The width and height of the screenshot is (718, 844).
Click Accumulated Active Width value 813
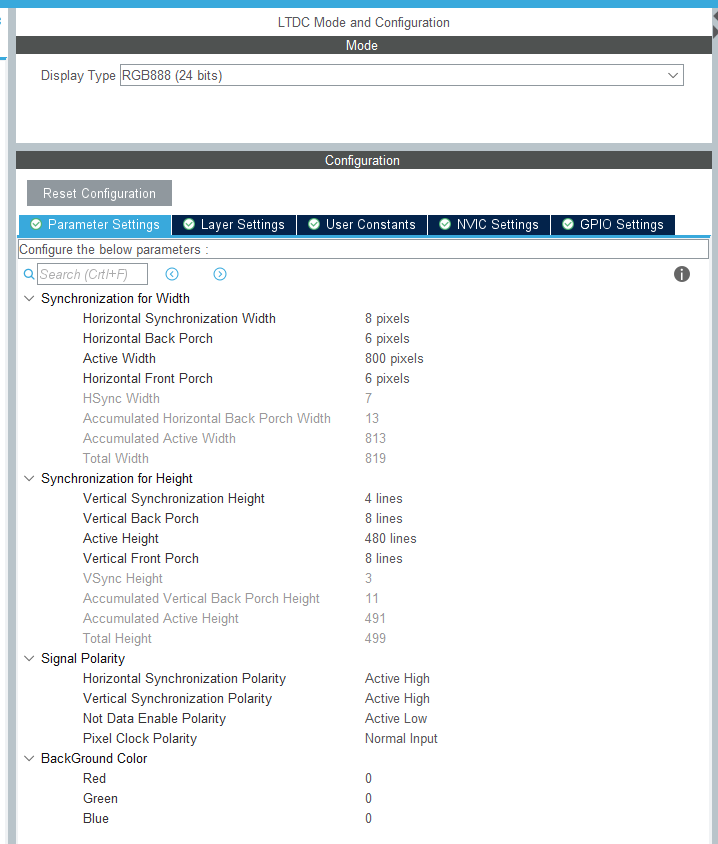375,438
